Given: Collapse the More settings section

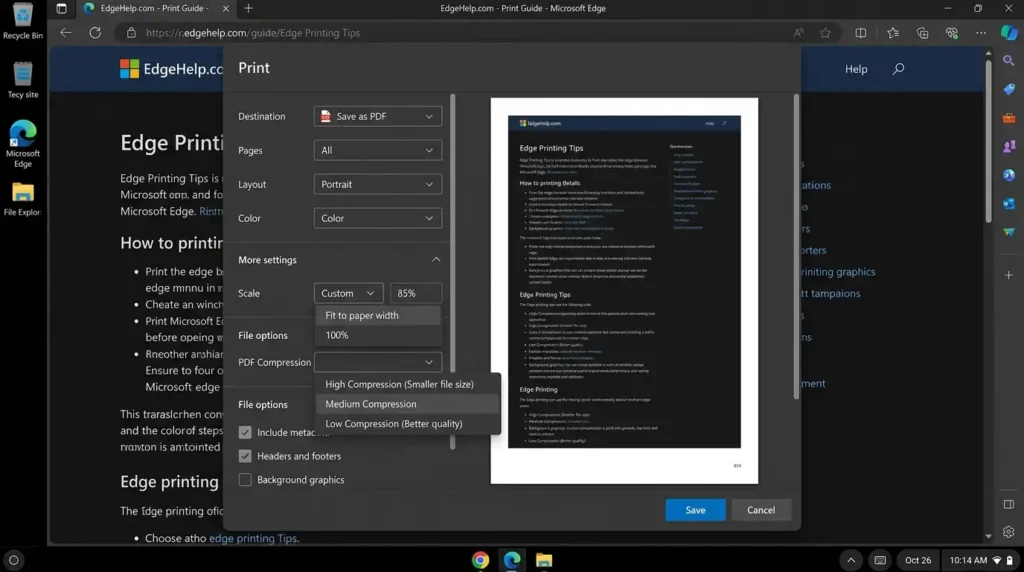Looking at the screenshot, I should tap(436, 260).
